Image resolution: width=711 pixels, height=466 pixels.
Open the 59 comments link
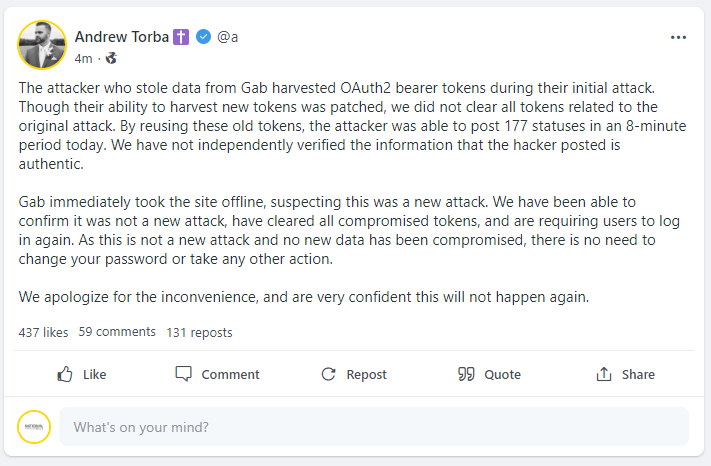coord(117,332)
